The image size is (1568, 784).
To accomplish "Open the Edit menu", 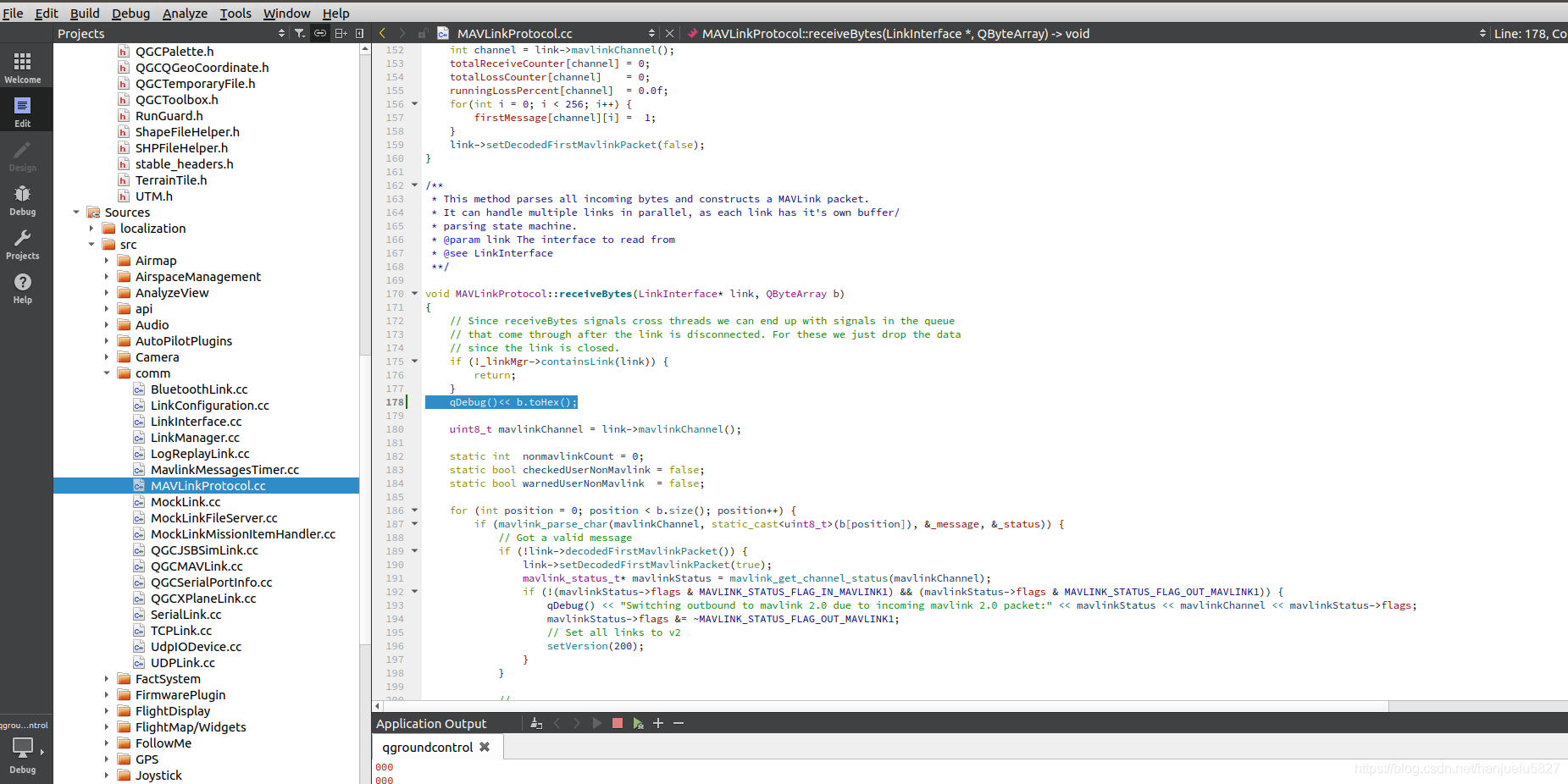I will [47, 13].
